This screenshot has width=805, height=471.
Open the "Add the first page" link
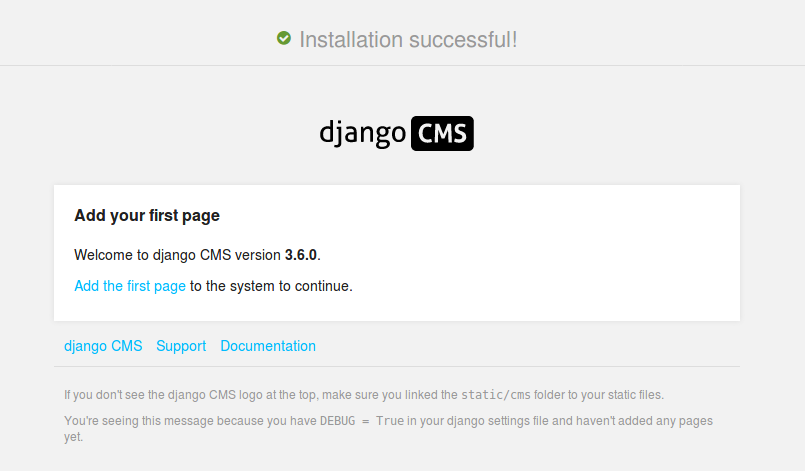pyautogui.click(x=130, y=286)
